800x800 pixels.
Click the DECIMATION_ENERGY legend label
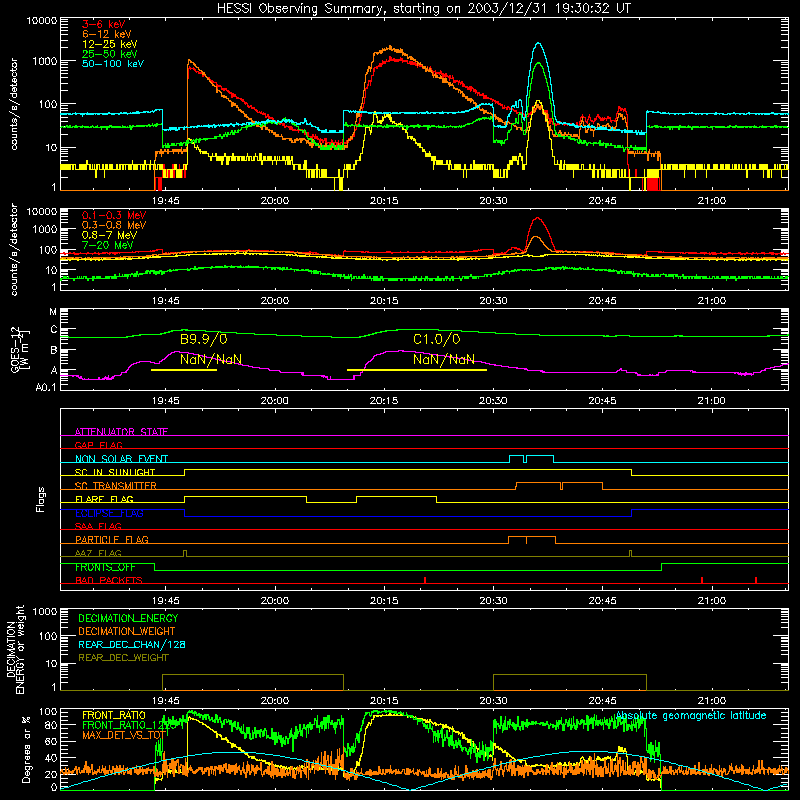(128, 618)
